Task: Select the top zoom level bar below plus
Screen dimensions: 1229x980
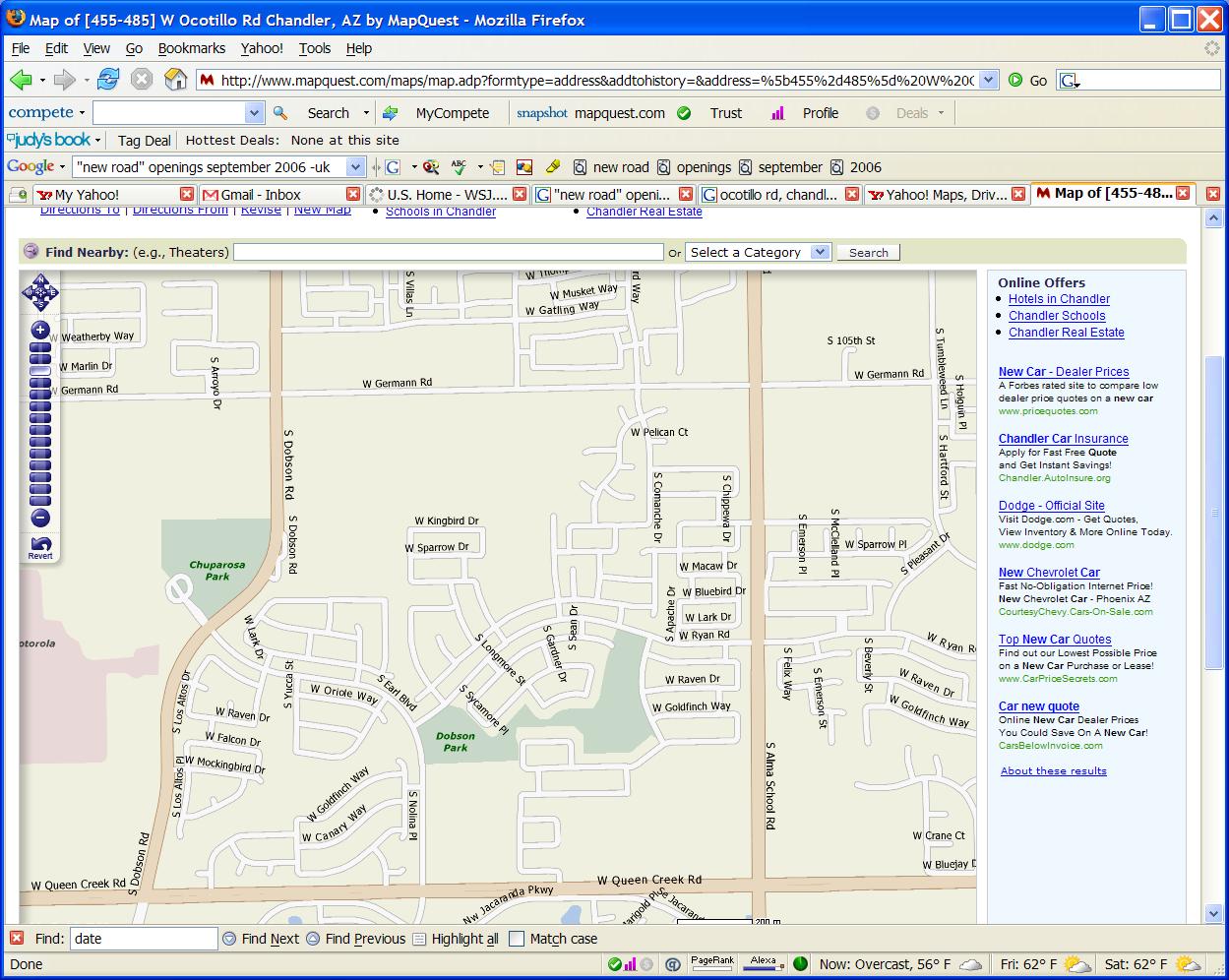Action: pyautogui.click(x=40, y=347)
